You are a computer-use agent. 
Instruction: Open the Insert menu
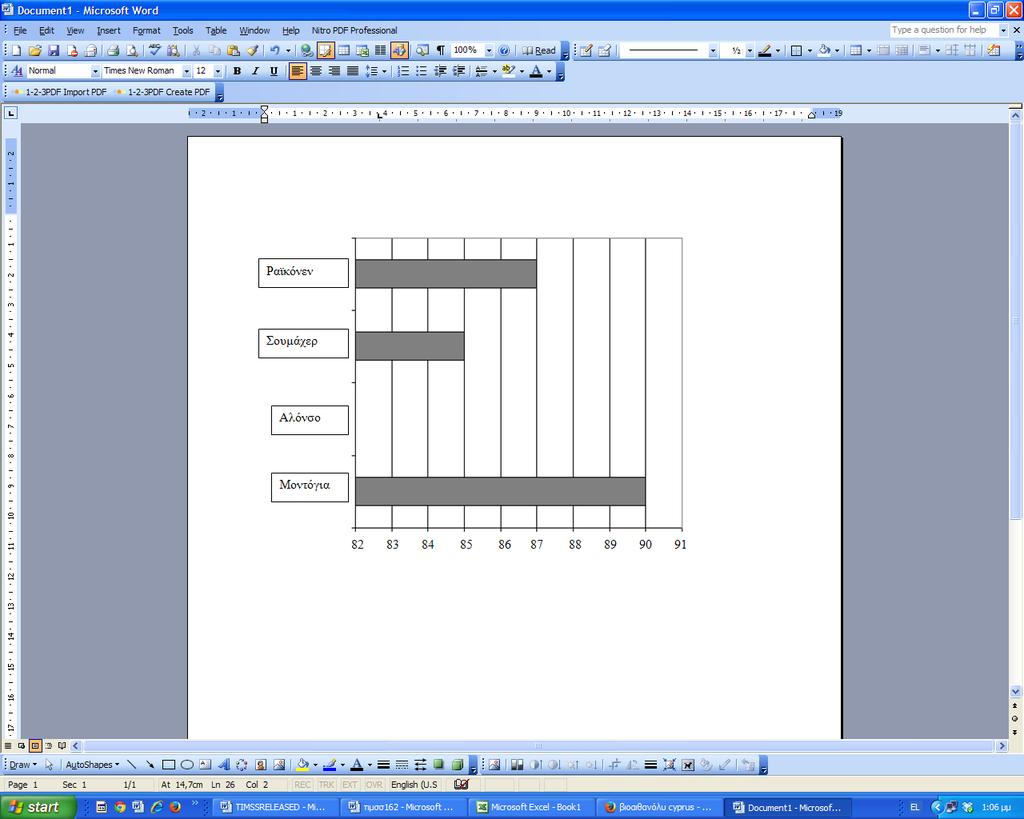[108, 30]
